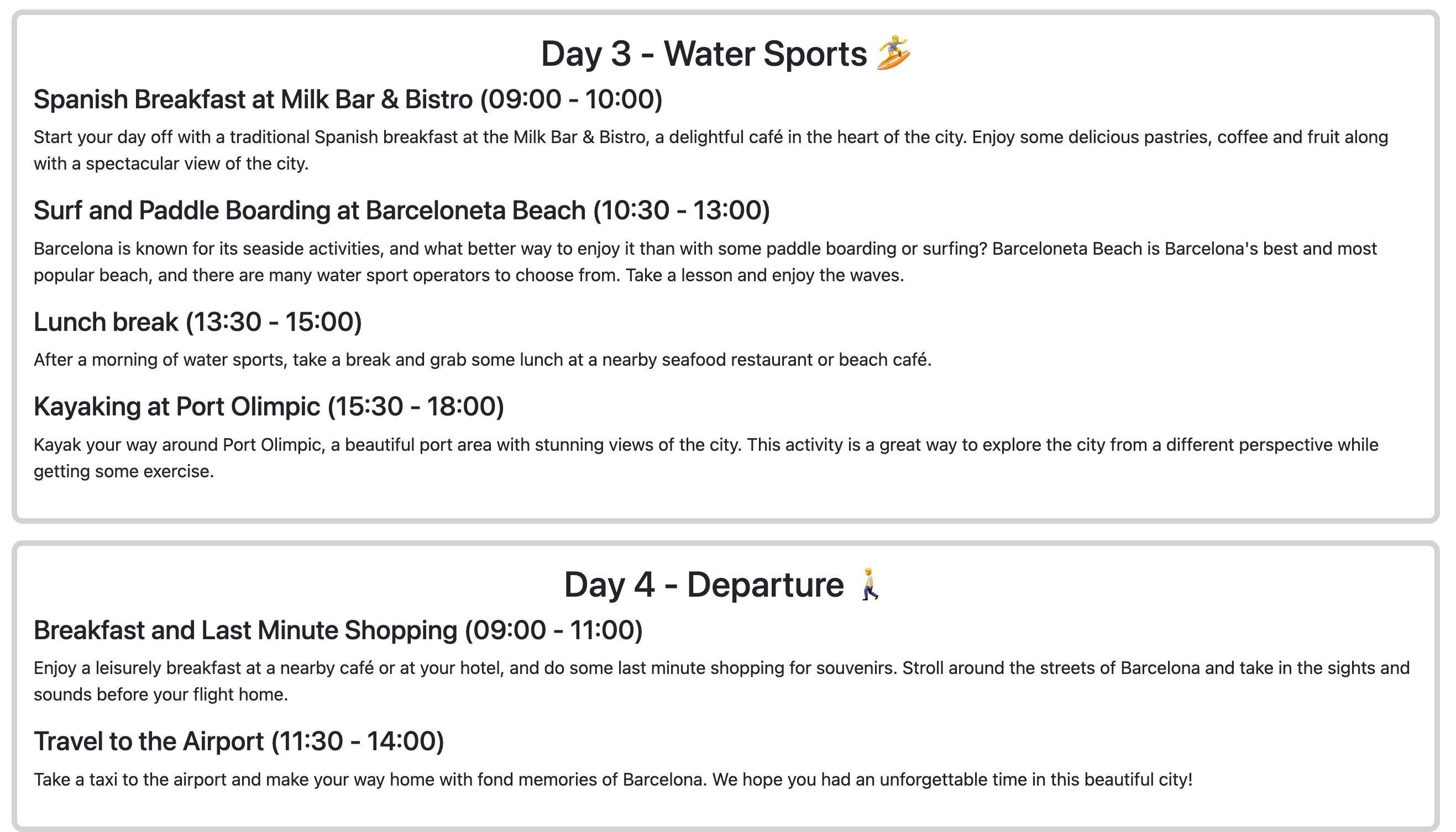Click the Kayak your way around paragraph
The height and width of the screenshot is (832, 1456).
click(x=706, y=458)
